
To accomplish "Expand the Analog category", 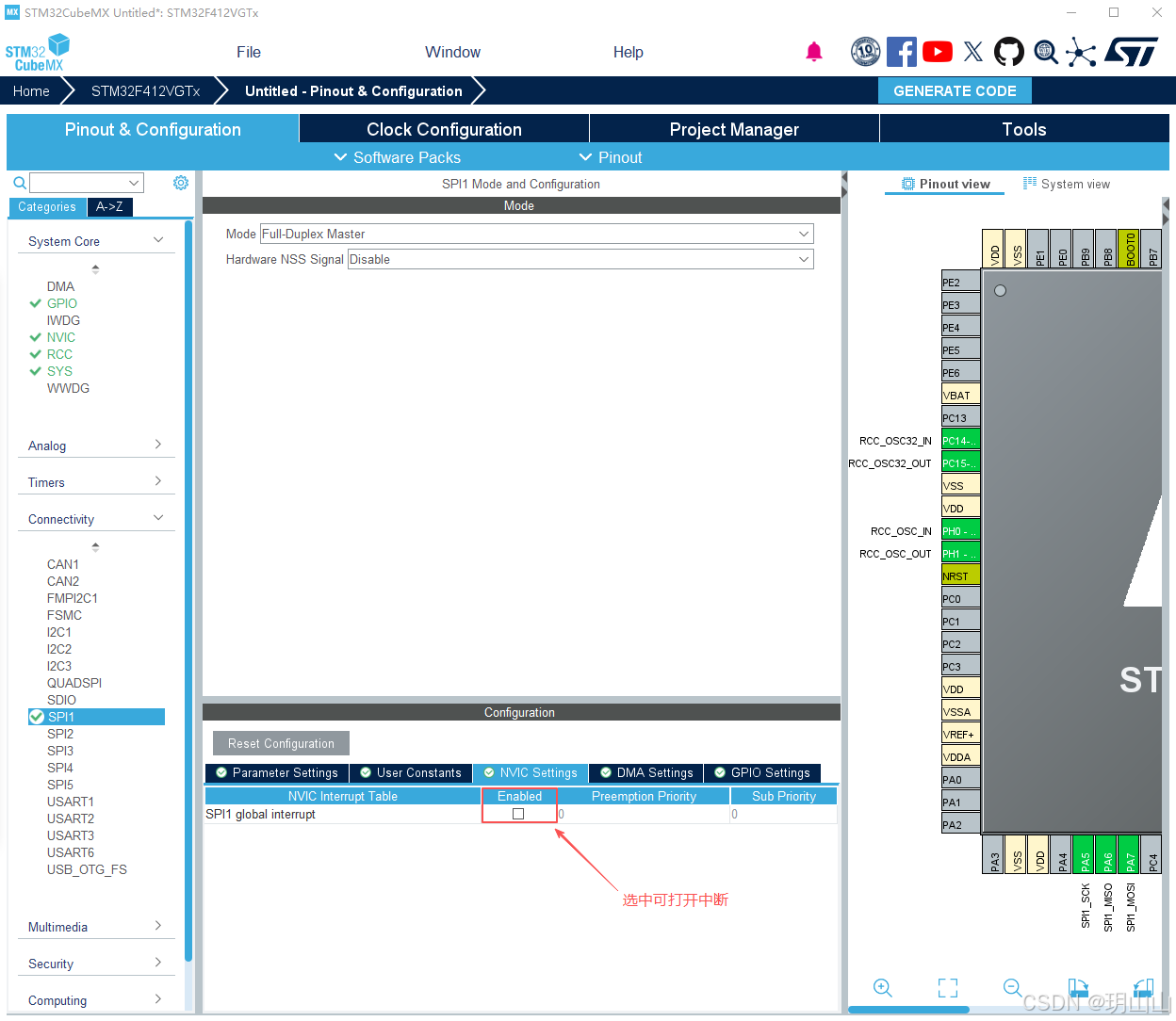I will tap(158, 445).
